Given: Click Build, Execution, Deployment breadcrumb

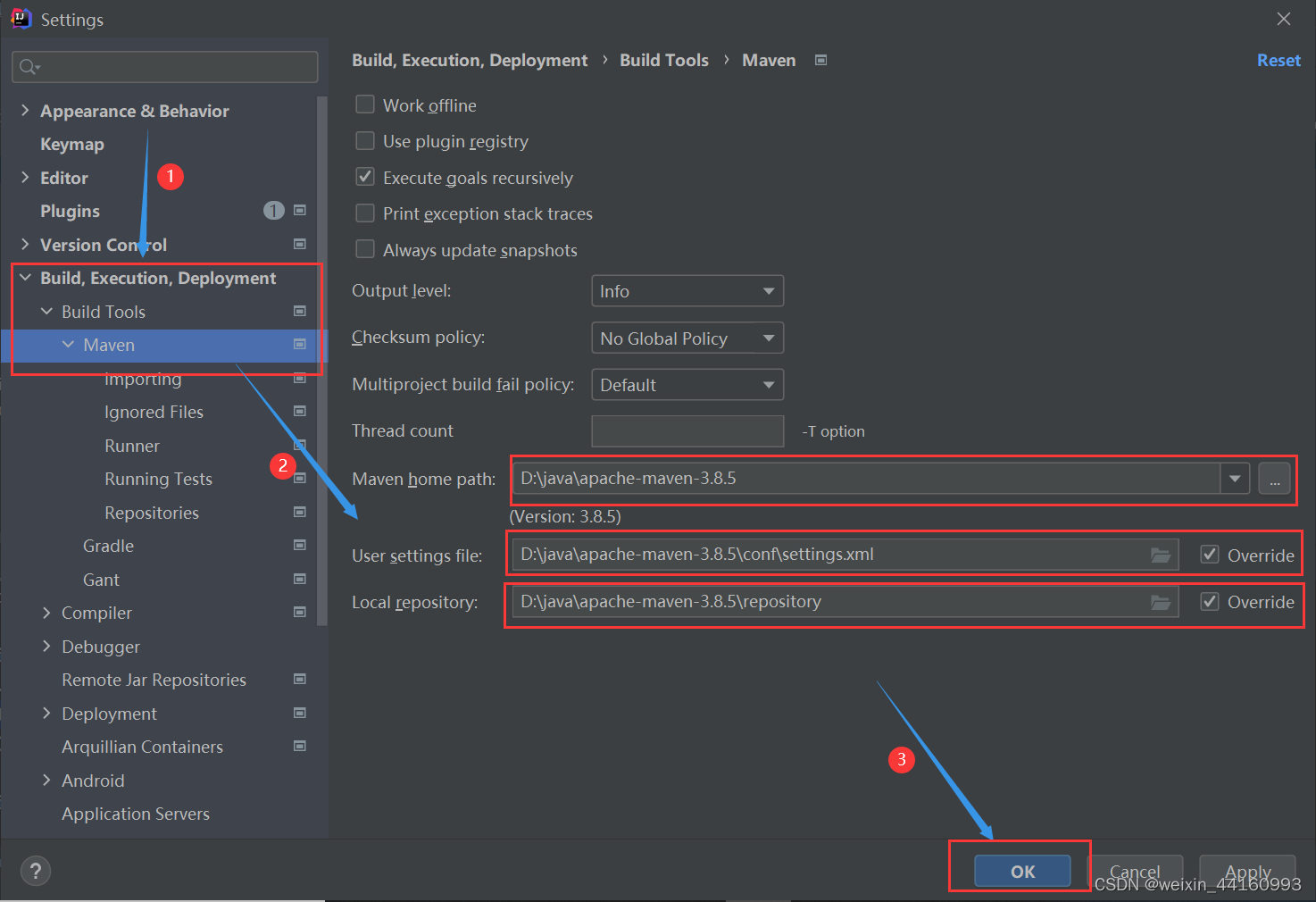Looking at the screenshot, I should tap(470, 60).
